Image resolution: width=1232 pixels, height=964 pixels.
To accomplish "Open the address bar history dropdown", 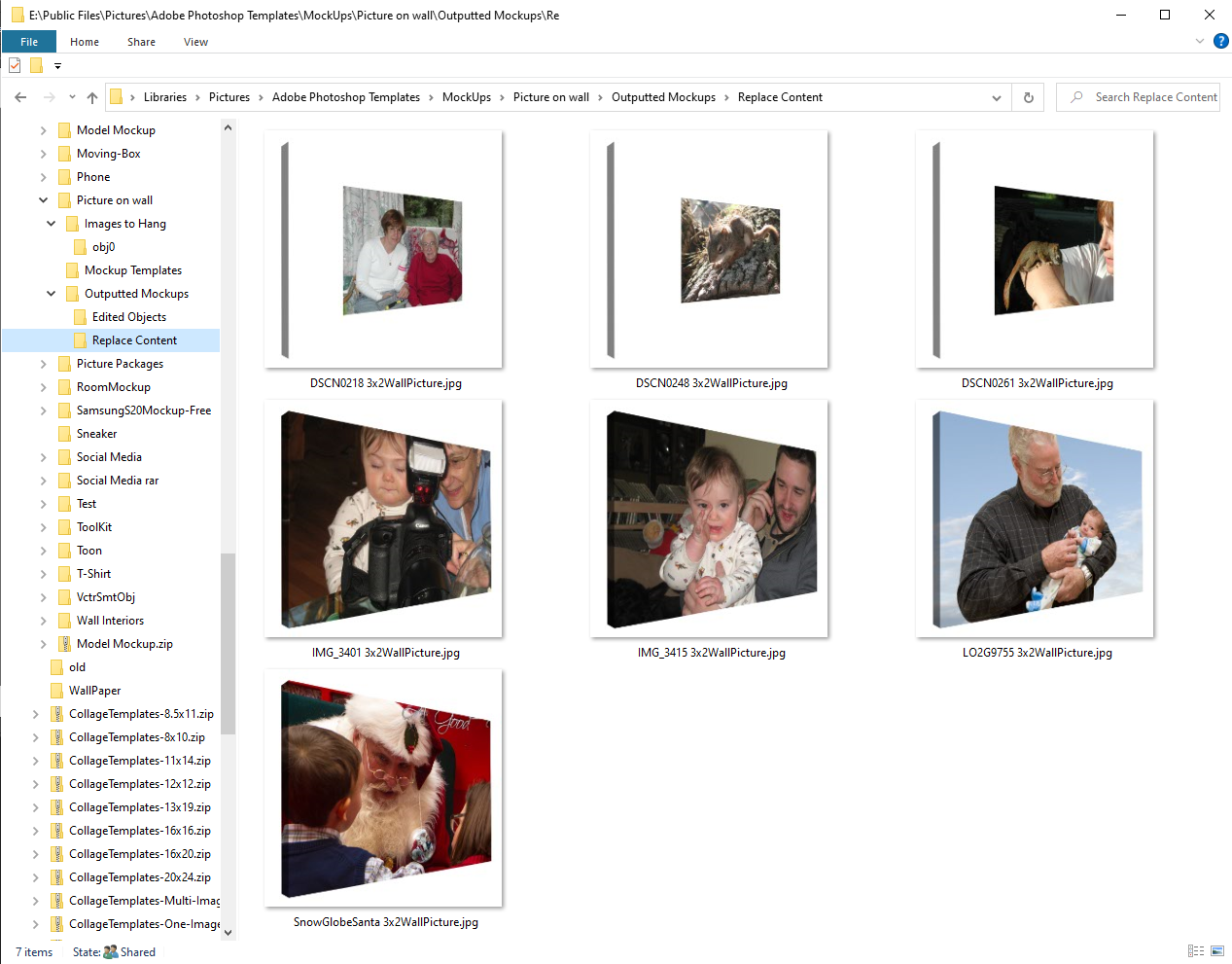I will (x=996, y=96).
